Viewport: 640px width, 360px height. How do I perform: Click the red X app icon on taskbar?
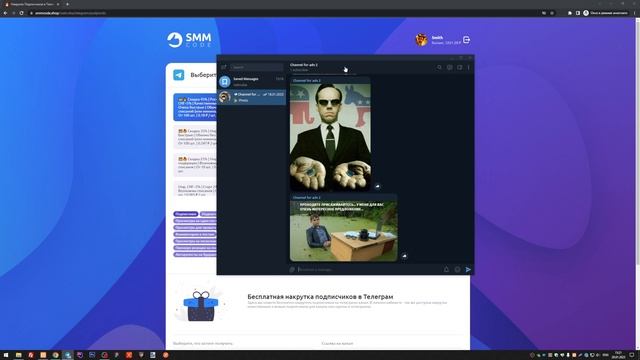point(129,355)
